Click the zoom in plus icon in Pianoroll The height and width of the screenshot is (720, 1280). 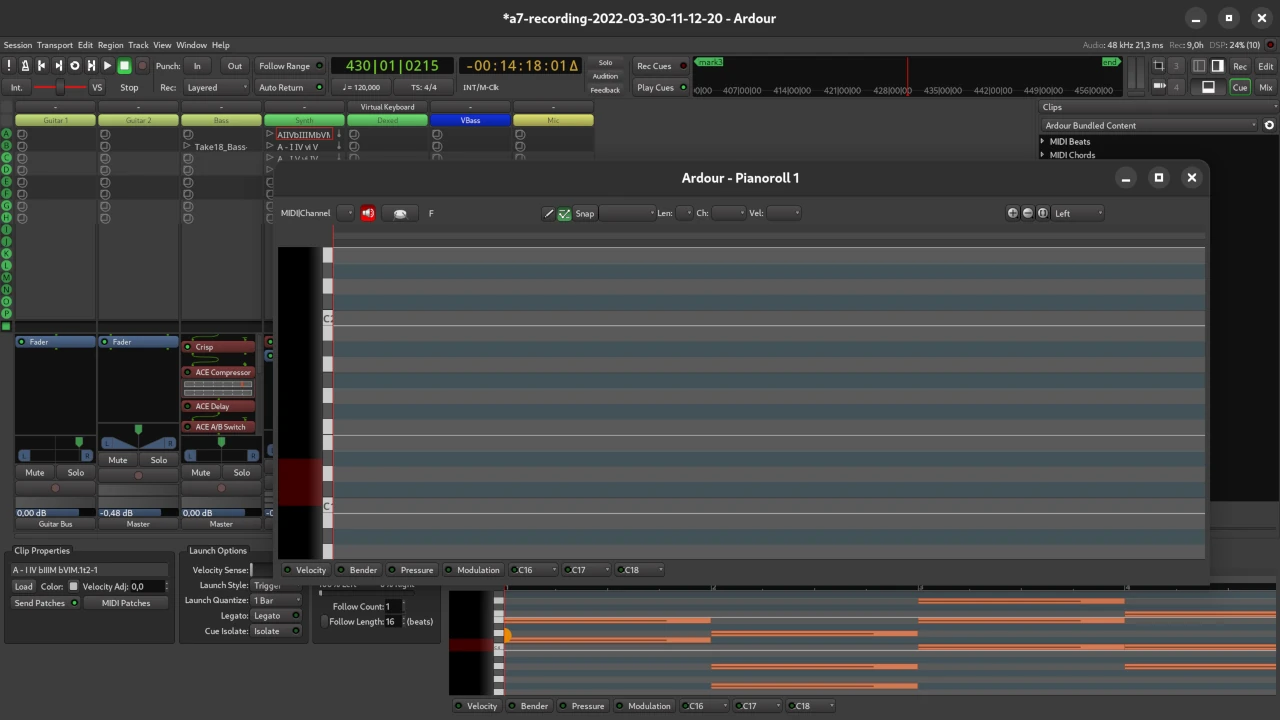(x=1013, y=213)
